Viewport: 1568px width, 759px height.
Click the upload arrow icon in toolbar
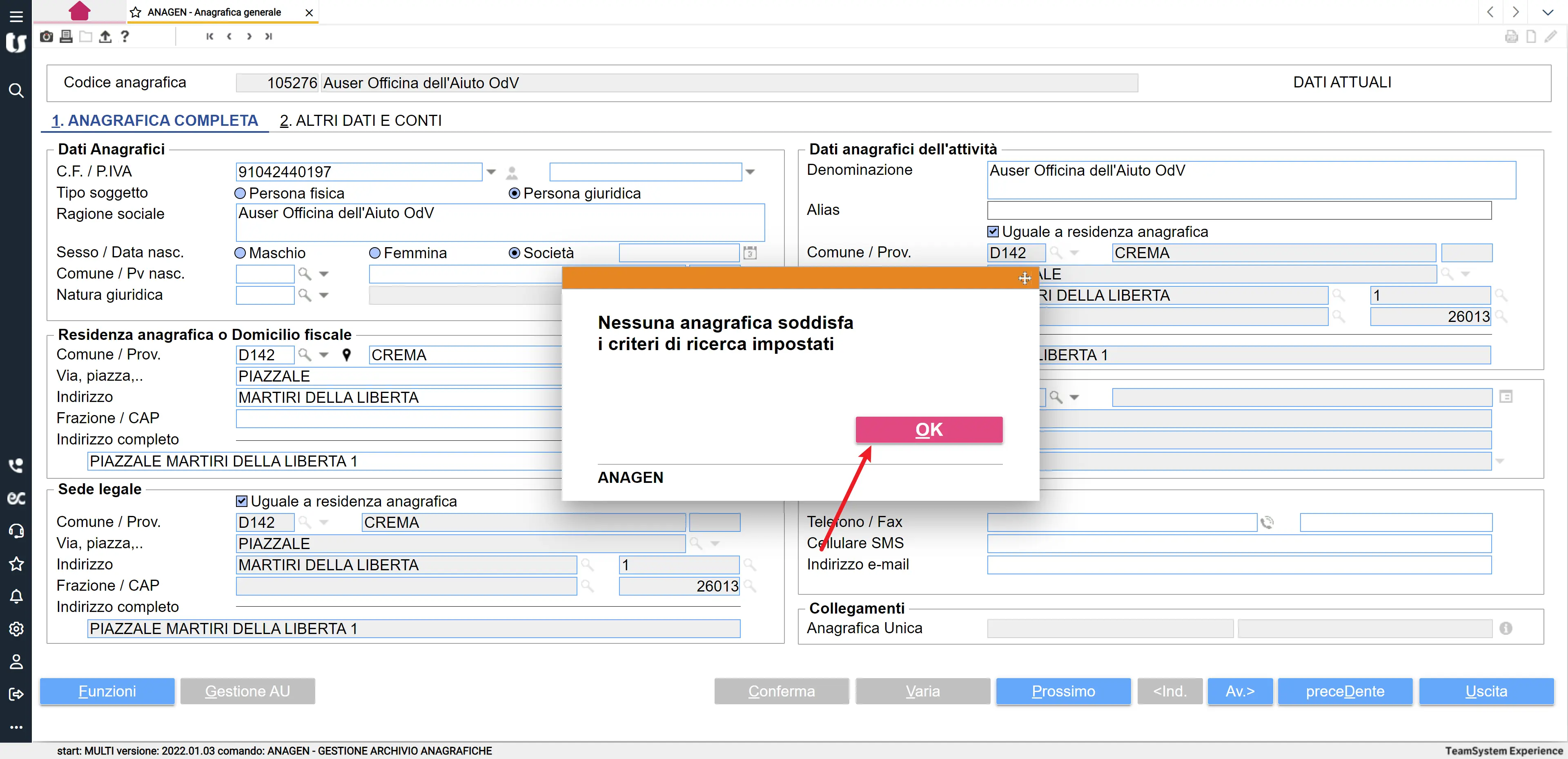coord(105,36)
